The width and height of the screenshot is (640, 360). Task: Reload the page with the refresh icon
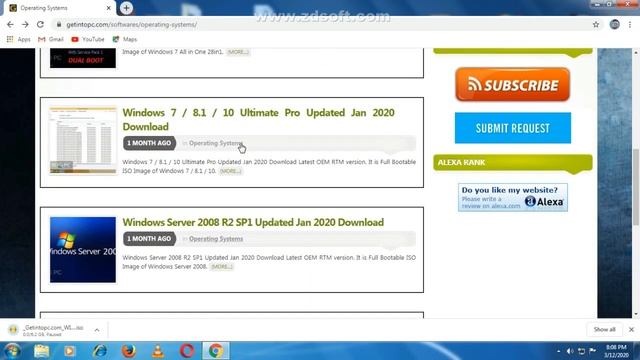click(40, 24)
